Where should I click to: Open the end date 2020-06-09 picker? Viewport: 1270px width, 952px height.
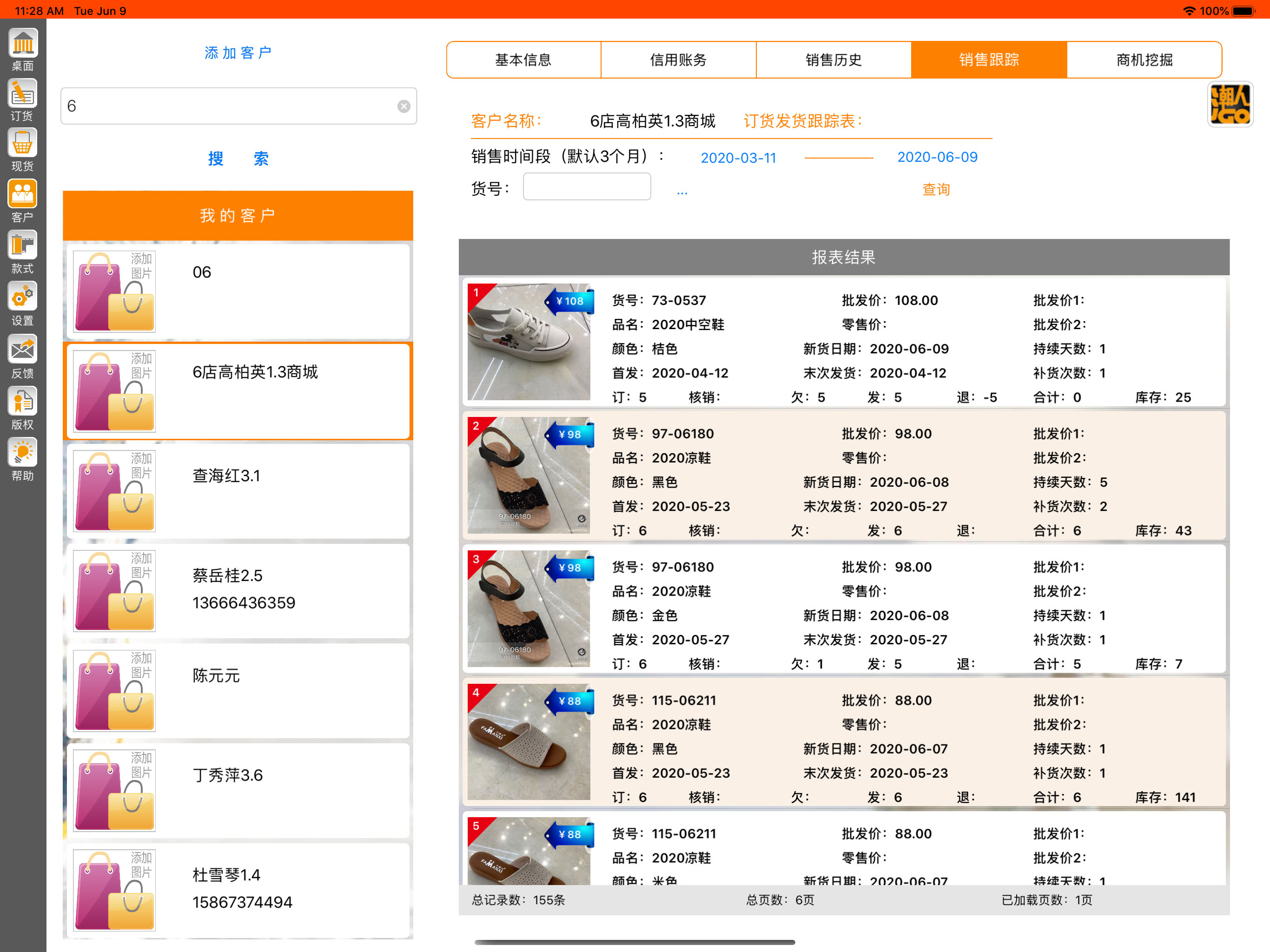[937, 157]
